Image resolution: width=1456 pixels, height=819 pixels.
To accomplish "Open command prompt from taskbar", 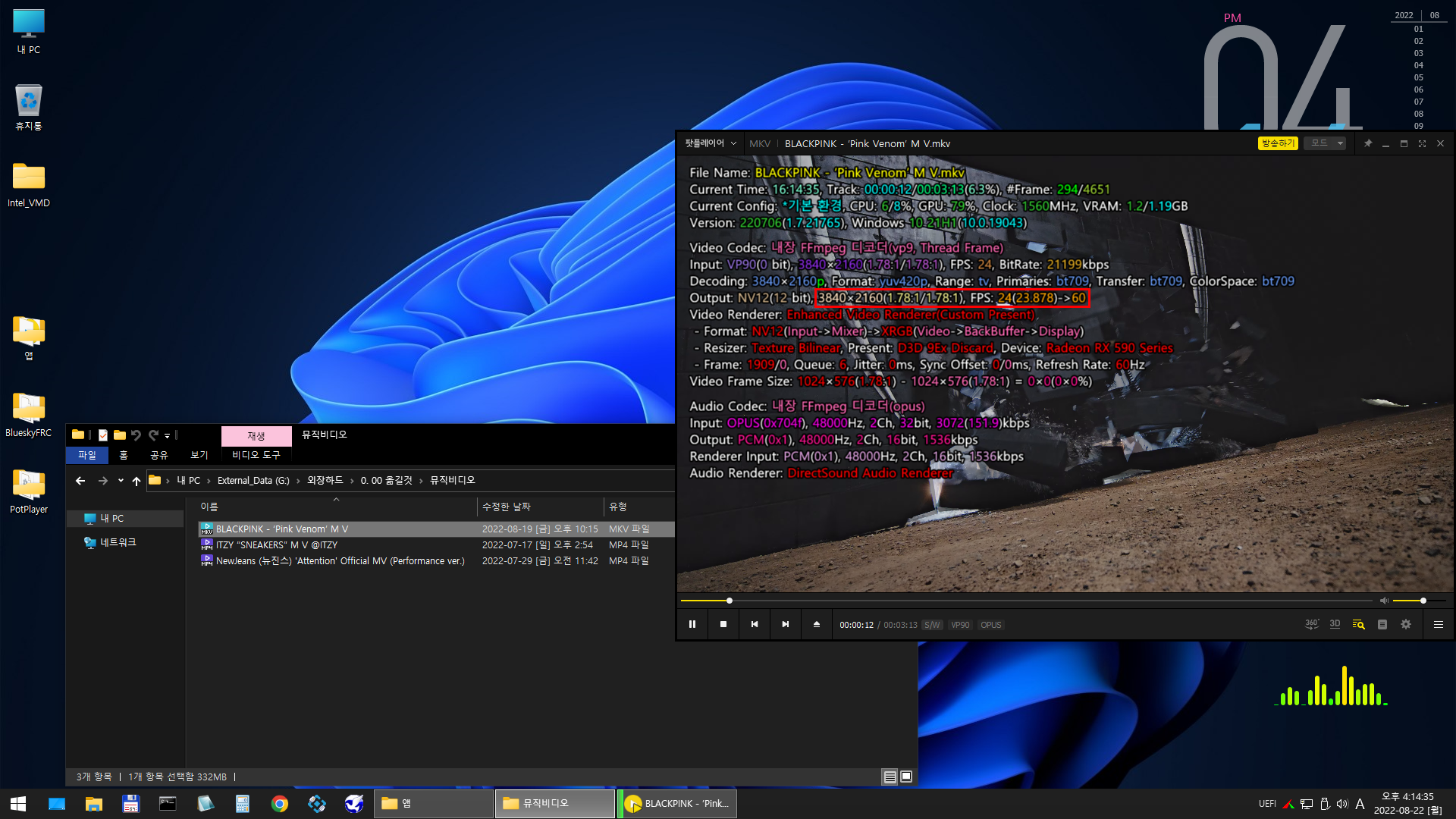I will 168,804.
